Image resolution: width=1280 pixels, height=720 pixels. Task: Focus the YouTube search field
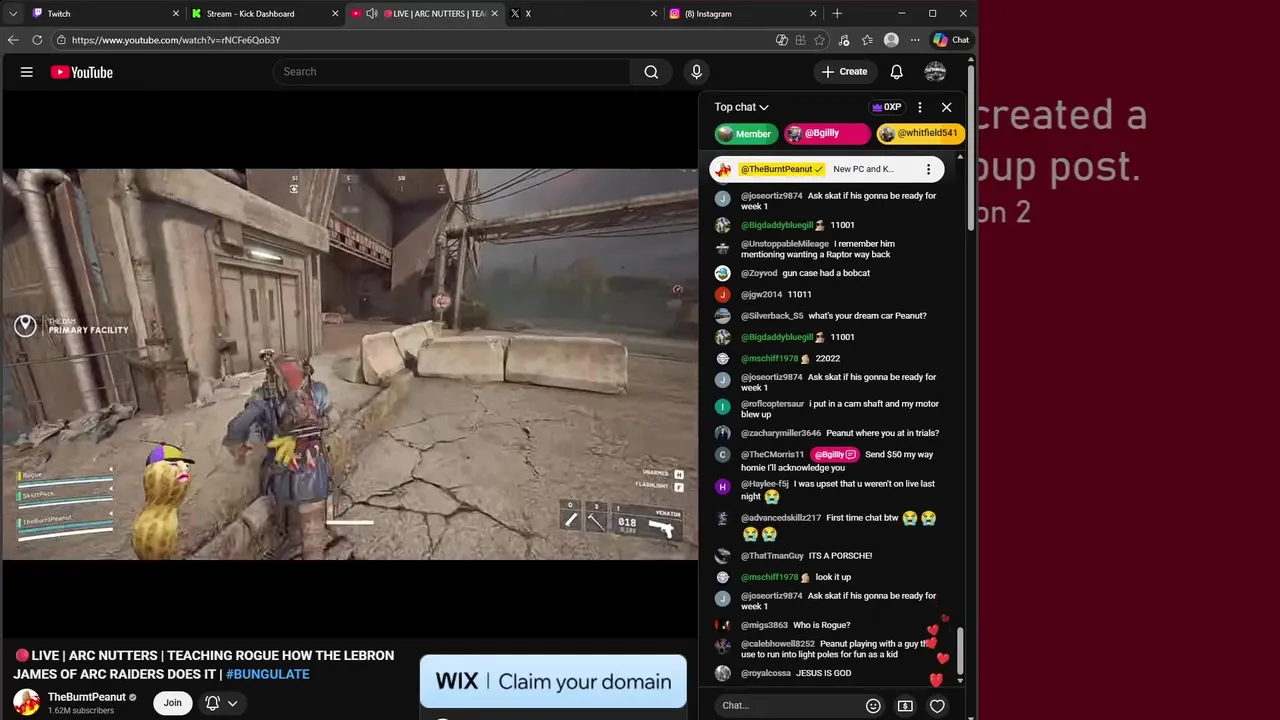[x=451, y=72]
